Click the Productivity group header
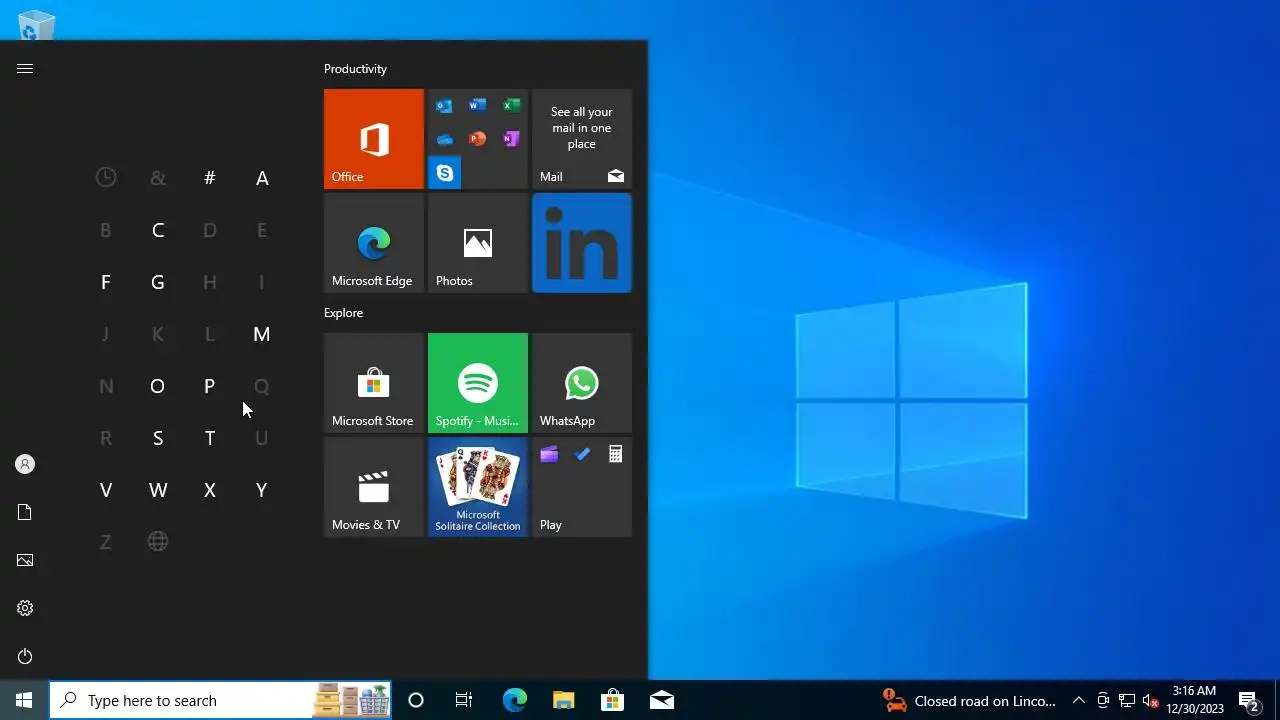Image resolution: width=1280 pixels, height=720 pixels. [x=355, y=69]
